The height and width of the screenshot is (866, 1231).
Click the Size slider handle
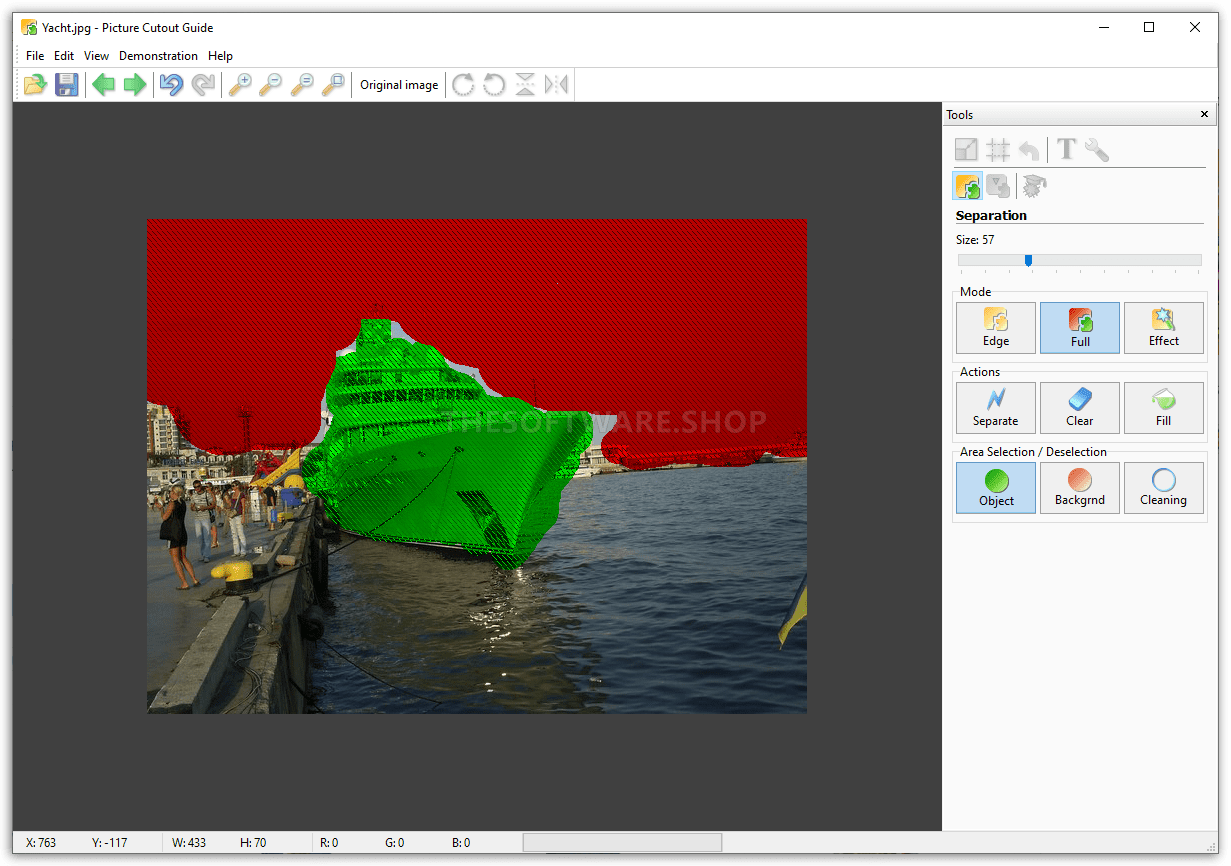[1028, 260]
